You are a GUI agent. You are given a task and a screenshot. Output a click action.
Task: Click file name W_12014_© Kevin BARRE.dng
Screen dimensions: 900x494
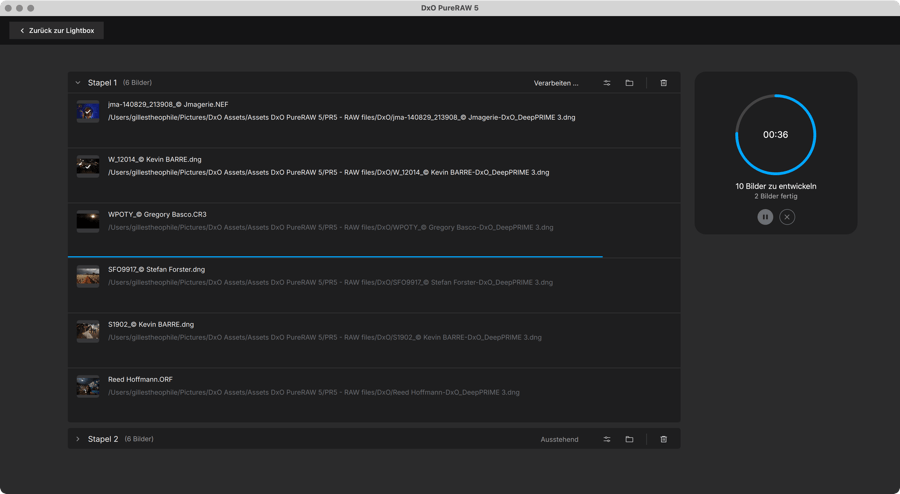[x=154, y=160]
